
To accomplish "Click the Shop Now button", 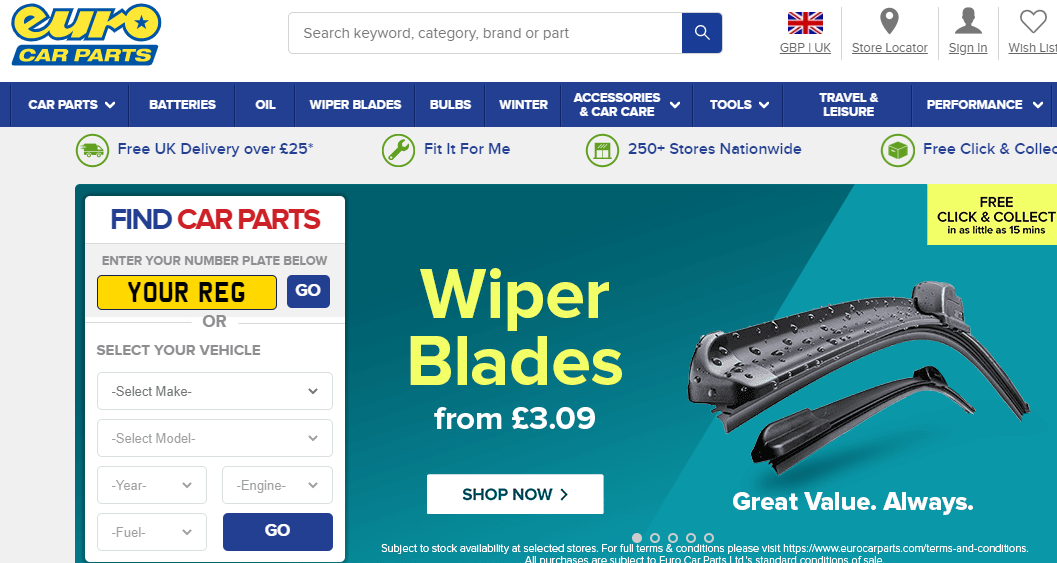I will click(515, 494).
